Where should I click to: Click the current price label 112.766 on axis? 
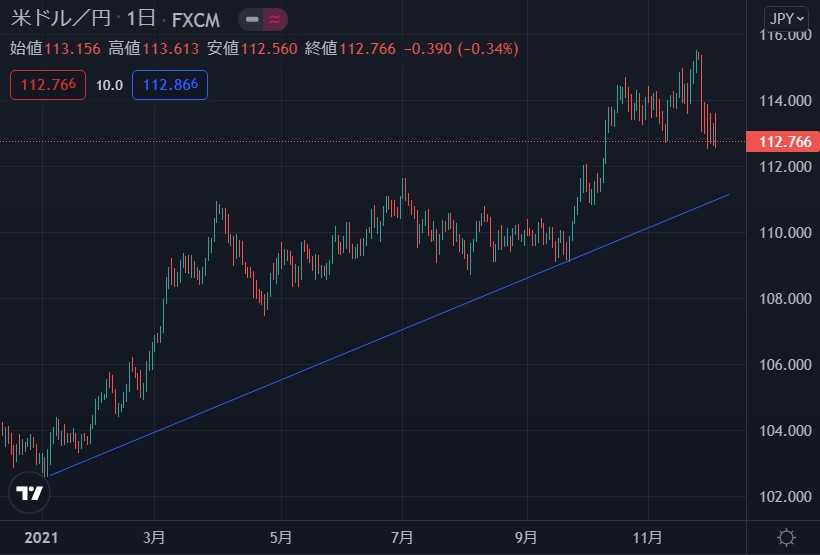tap(783, 142)
